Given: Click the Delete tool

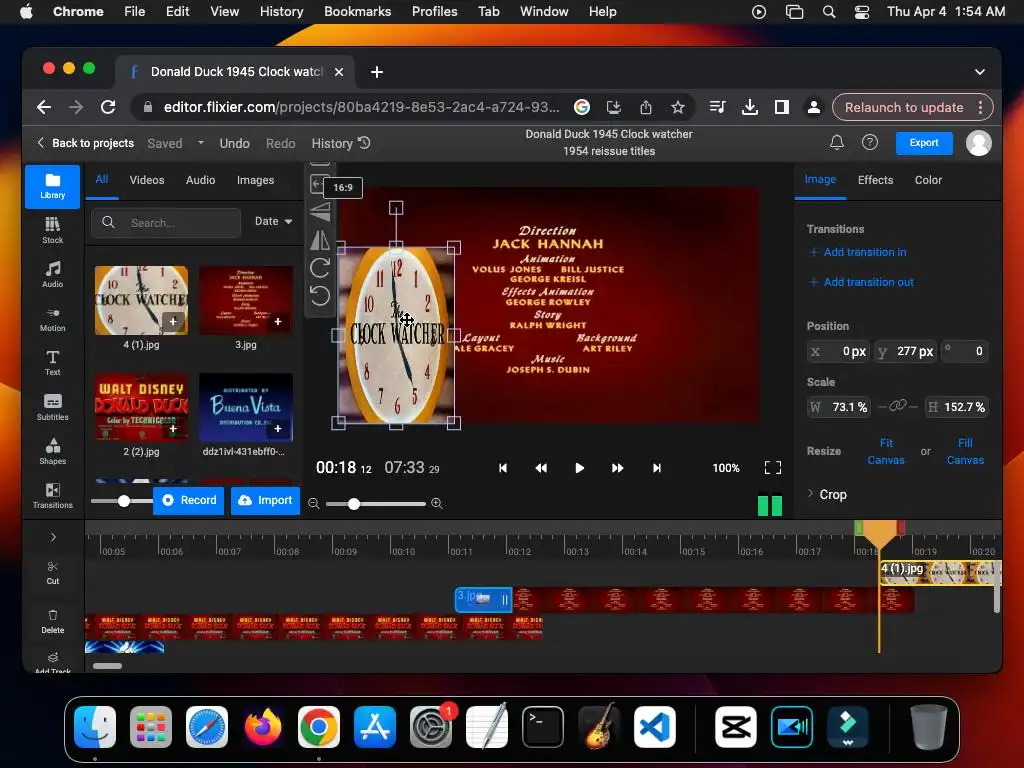Looking at the screenshot, I should pos(52,621).
